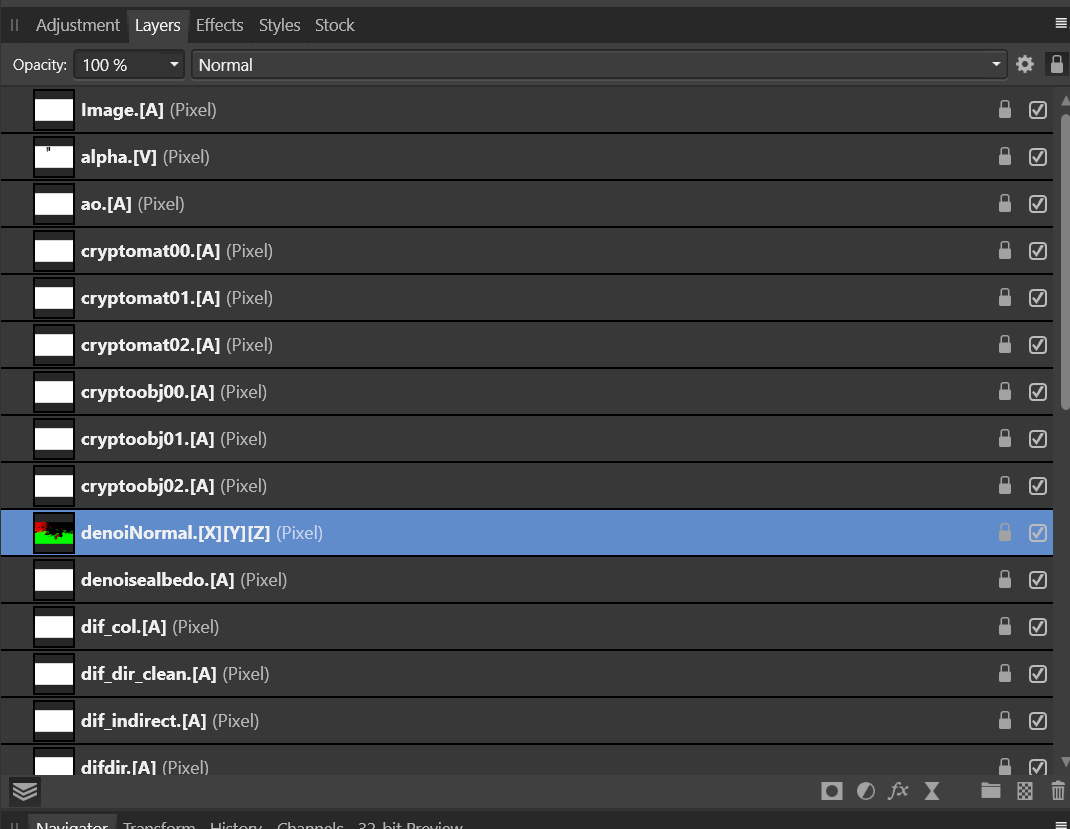Click the denoiNormal layer thumbnail
The width and height of the screenshot is (1070, 829).
[54, 533]
